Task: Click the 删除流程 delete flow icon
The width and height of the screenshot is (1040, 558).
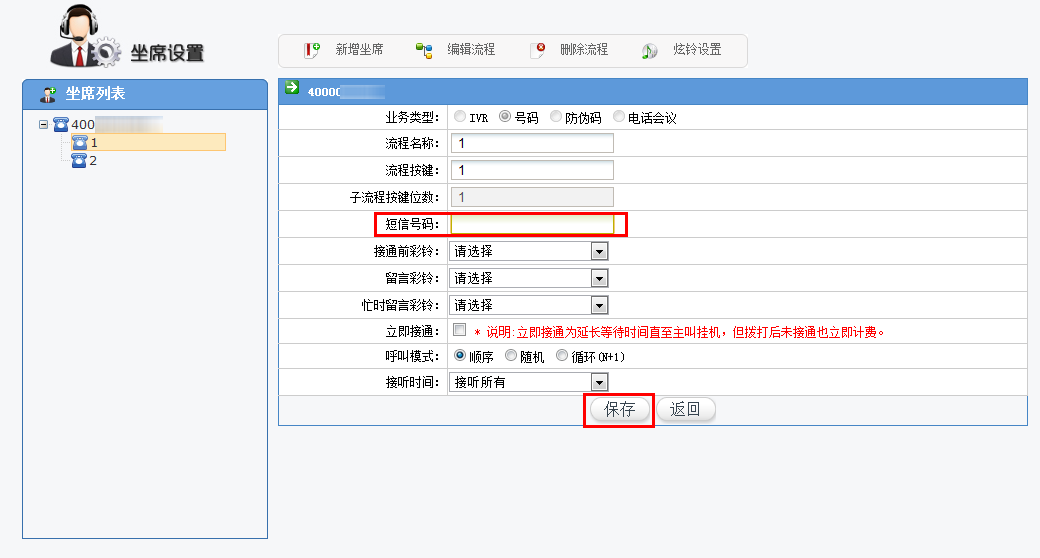Action: tap(539, 50)
